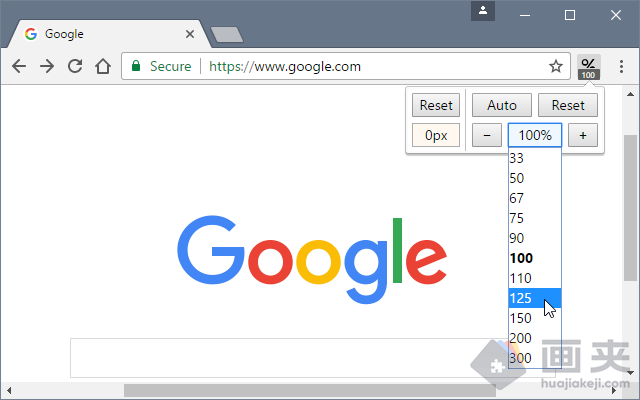640x400 pixels.
Task: Bookmark the page with the star icon
Action: coord(556,66)
